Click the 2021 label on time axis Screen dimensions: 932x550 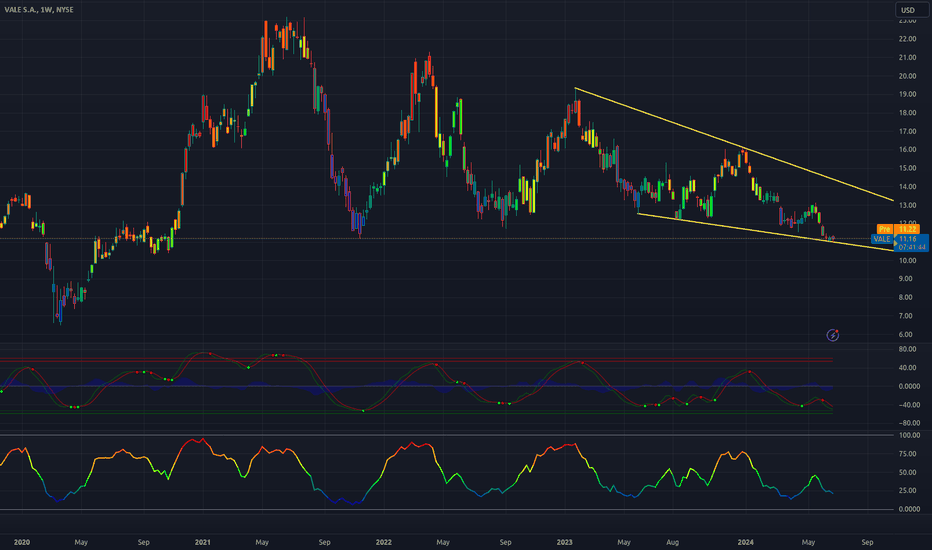203,542
